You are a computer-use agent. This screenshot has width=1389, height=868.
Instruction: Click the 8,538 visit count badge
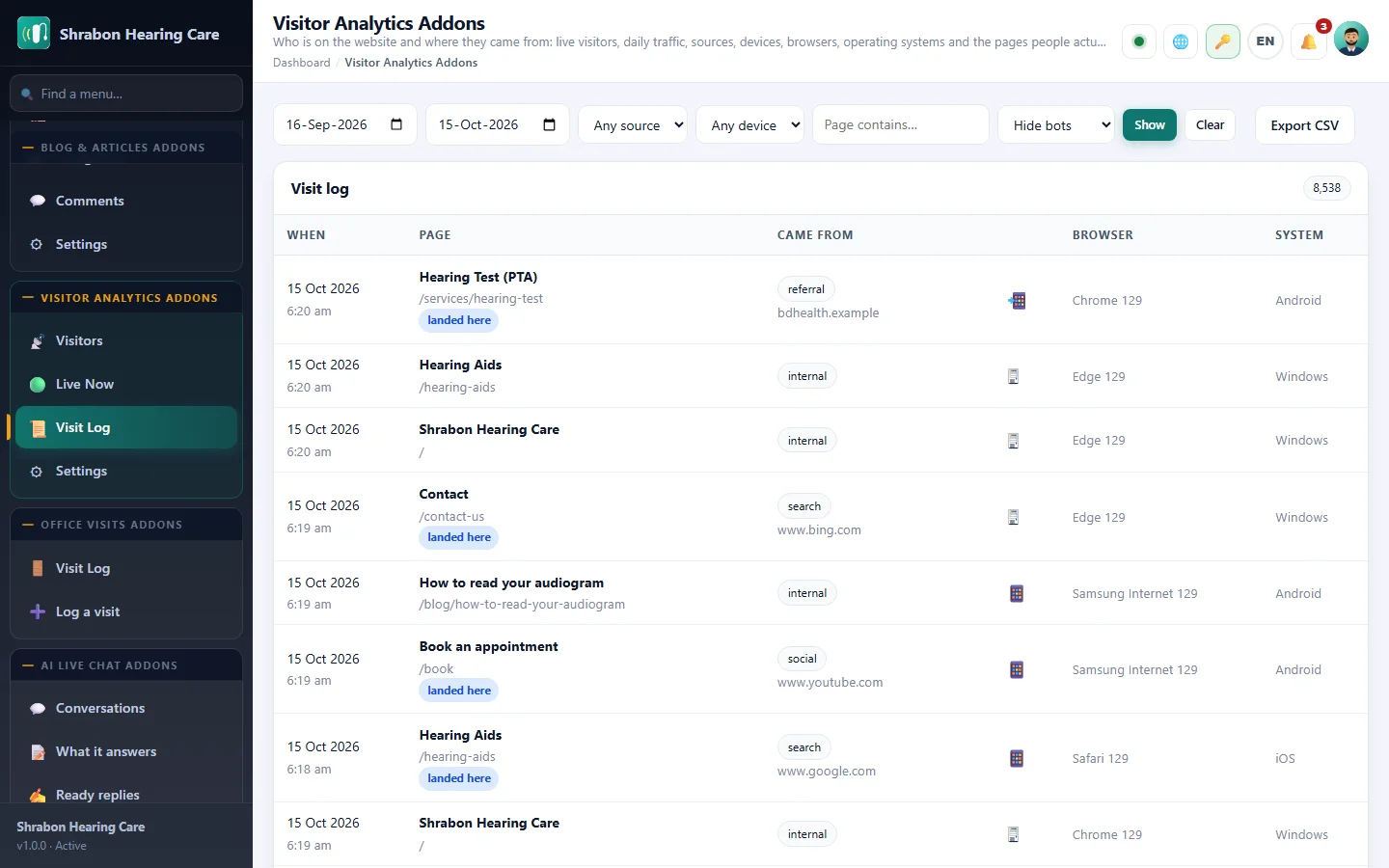(1326, 188)
